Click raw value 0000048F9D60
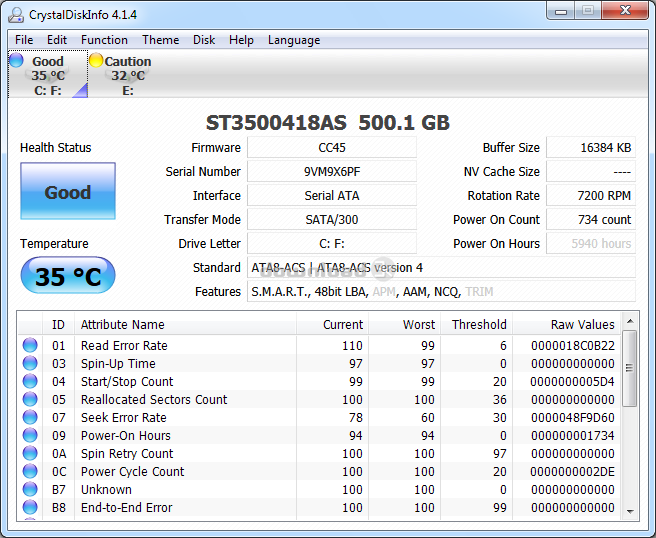Viewport: 656px width, 538px height. pos(573,417)
